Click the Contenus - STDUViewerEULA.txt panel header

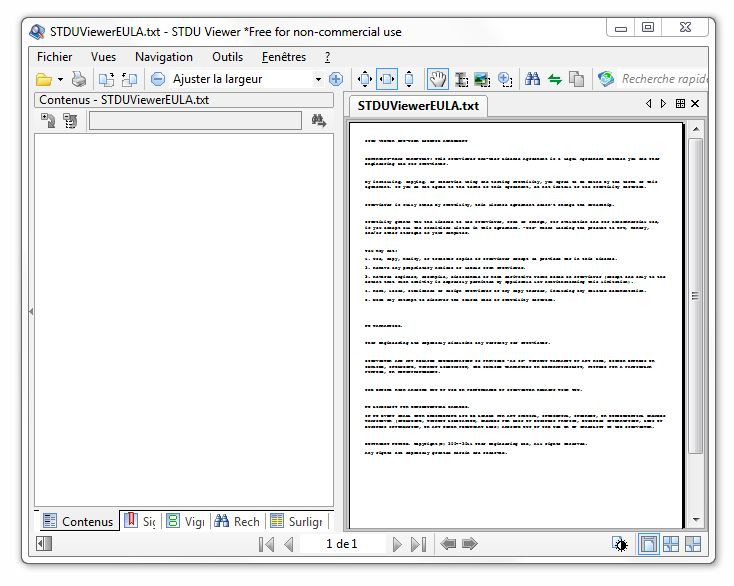(184, 100)
